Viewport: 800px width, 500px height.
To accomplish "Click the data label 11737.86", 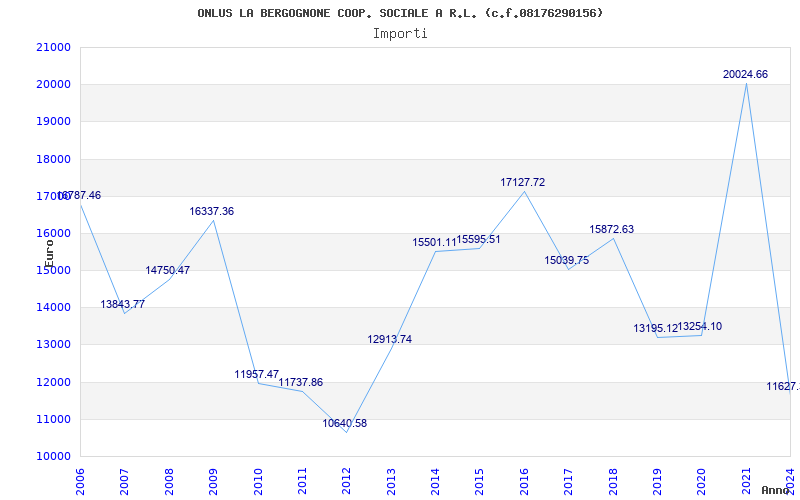I will click(301, 382).
